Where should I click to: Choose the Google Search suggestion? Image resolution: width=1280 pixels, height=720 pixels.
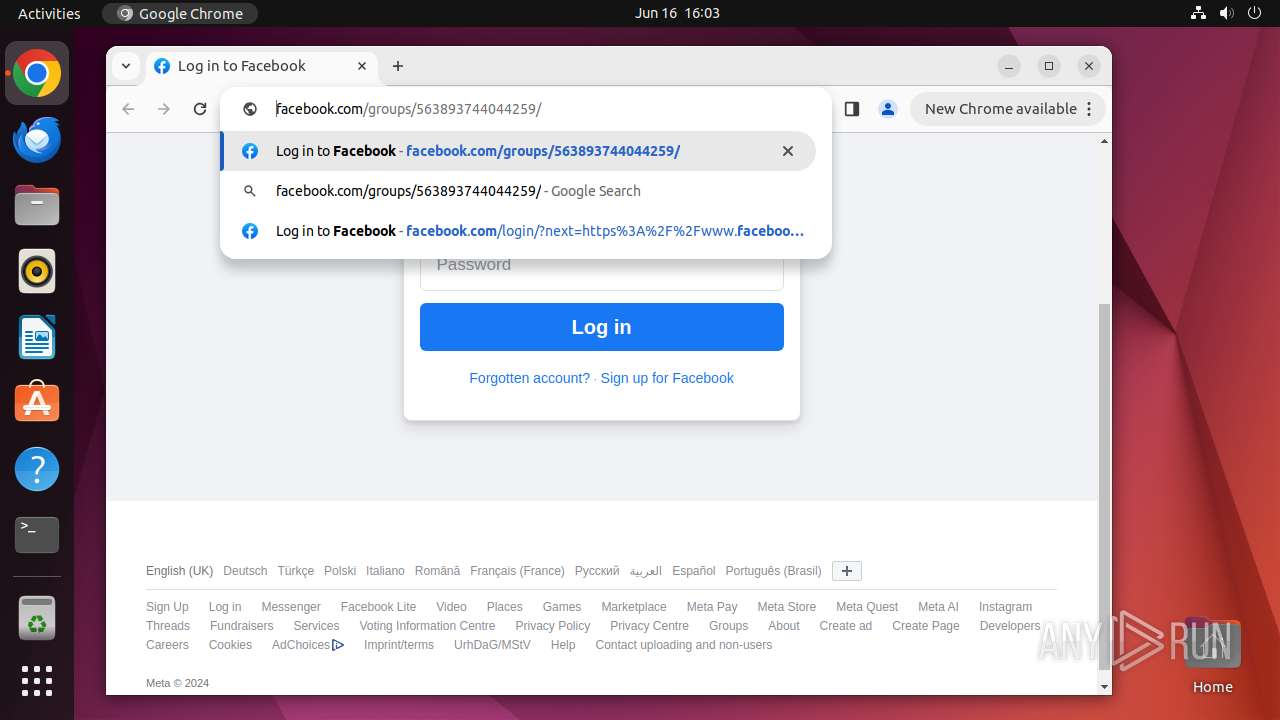pyautogui.click(x=518, y=191)
